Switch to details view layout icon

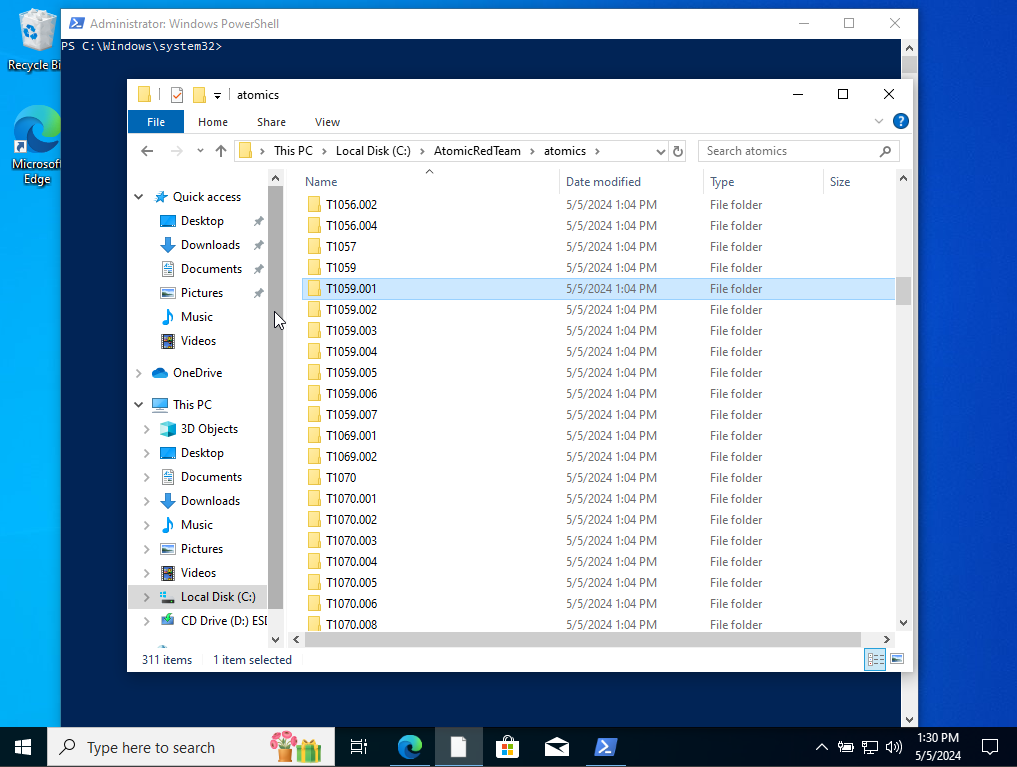click(875, 659)
